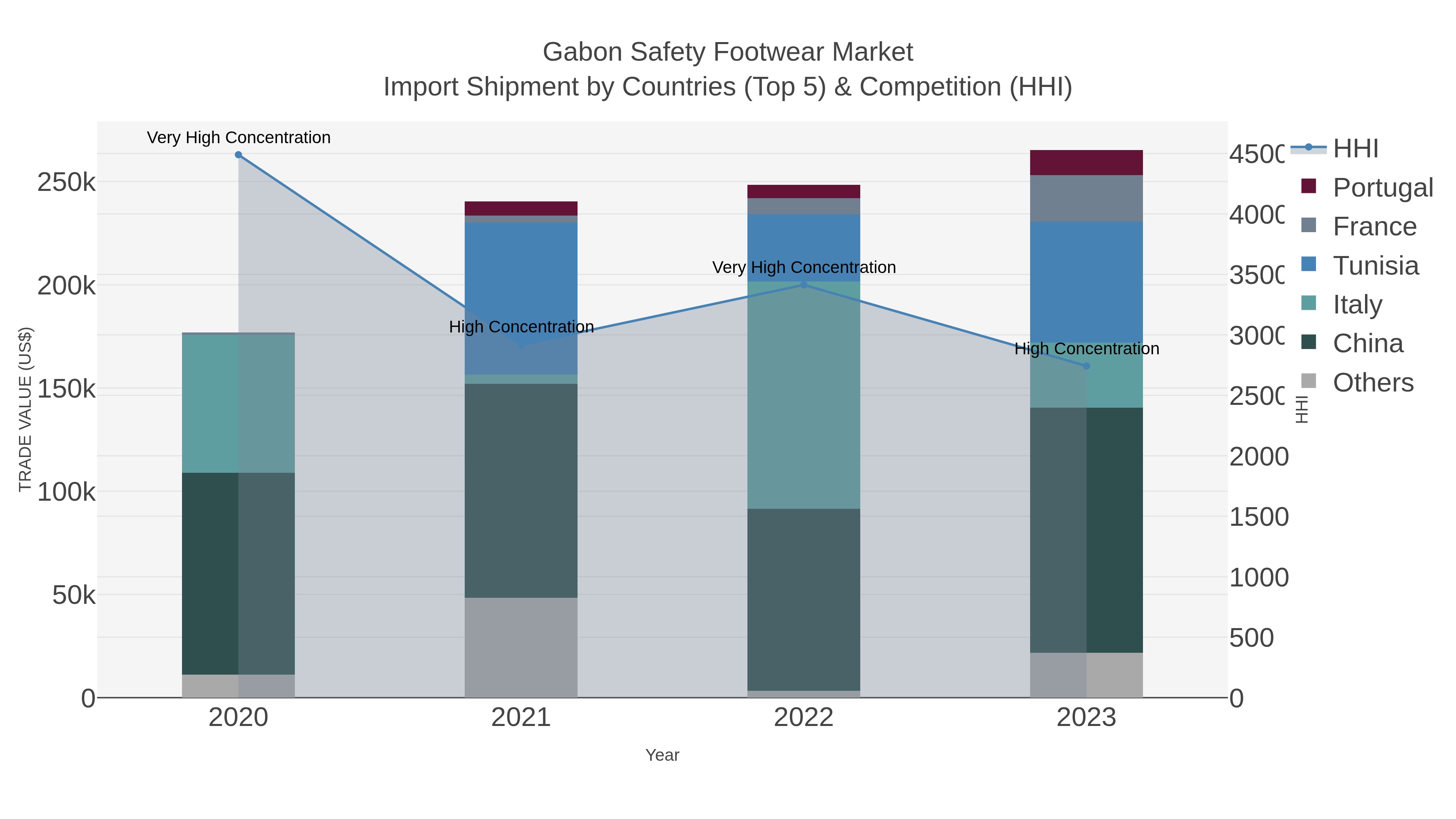This screenshot has height=819, width=1456.
Task: Click the 2000 HHI axis tick label
Action: point(1259,457)
